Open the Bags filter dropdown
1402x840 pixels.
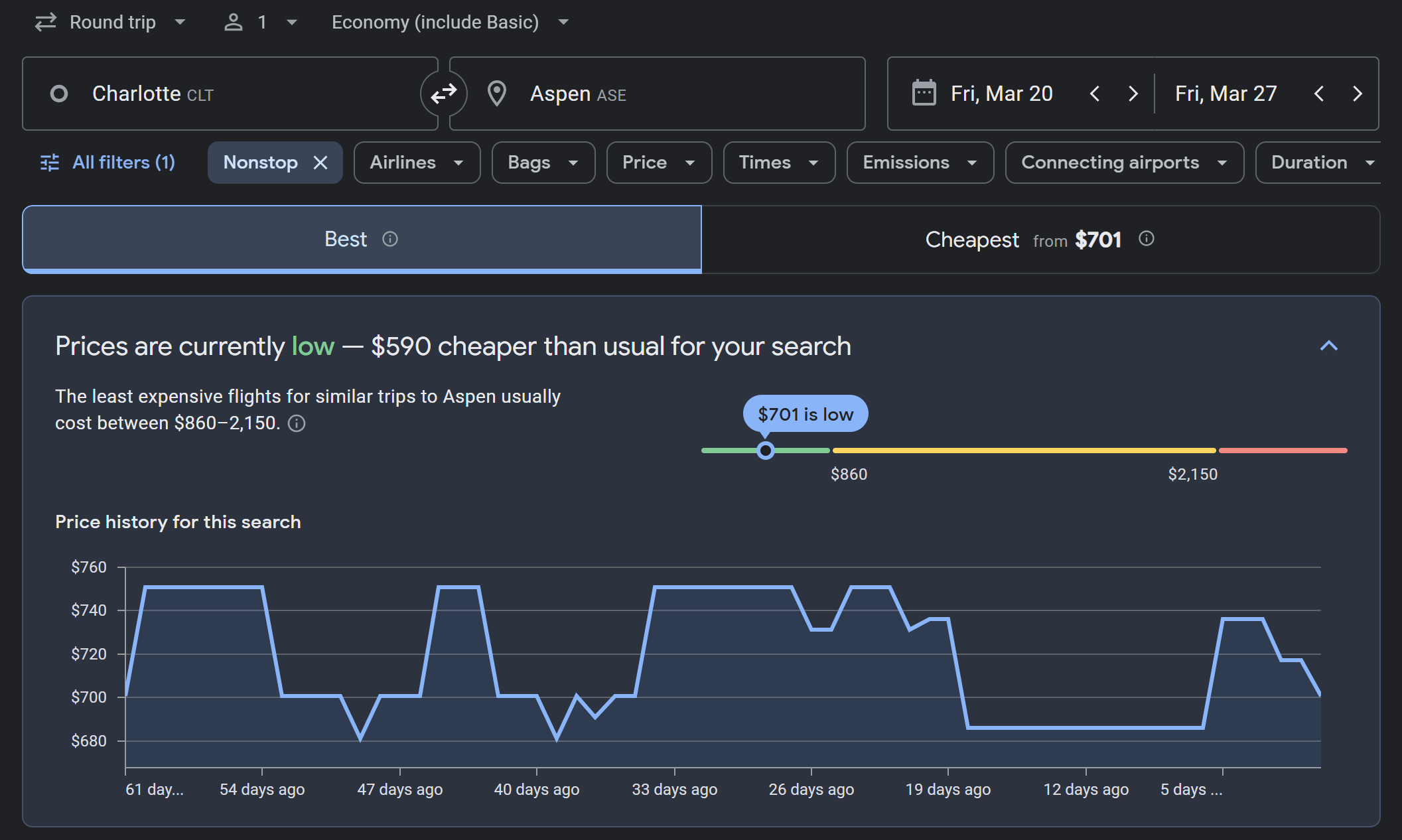(543, 163)
